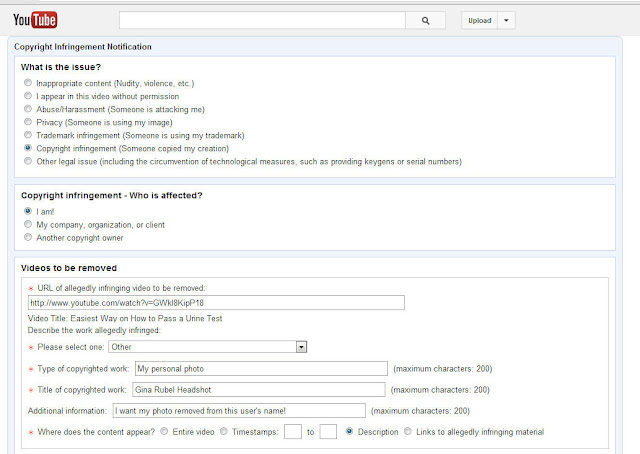The height and width of the screenshot is (454, 640).
Task: Select the Timestamps radio option
Action: [x=224, y=431]
